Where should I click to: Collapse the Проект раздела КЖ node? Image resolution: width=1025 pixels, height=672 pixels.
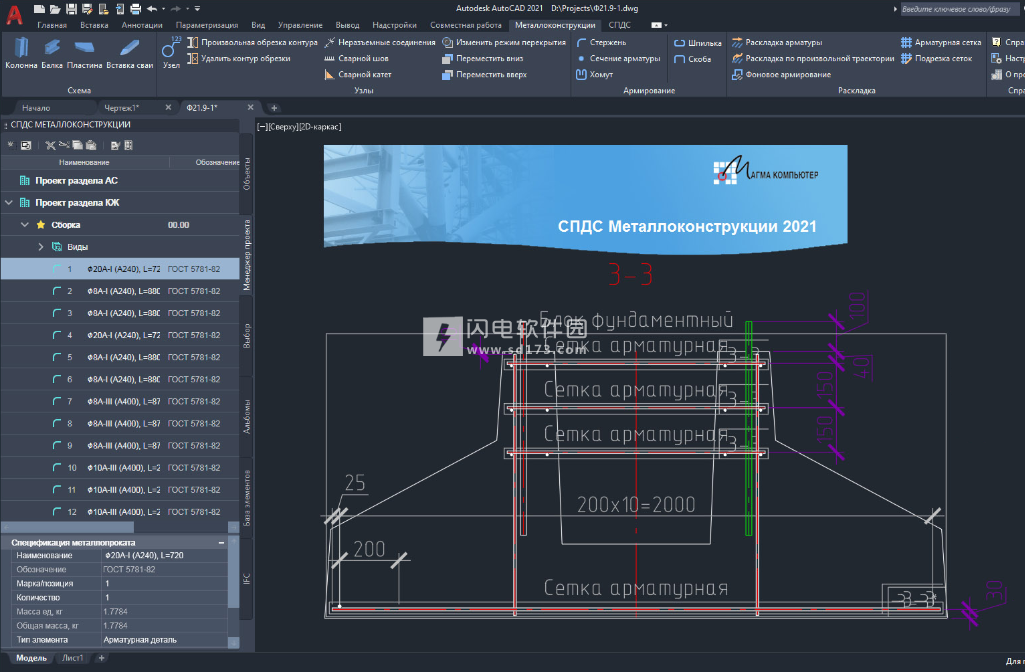point(9,203)
